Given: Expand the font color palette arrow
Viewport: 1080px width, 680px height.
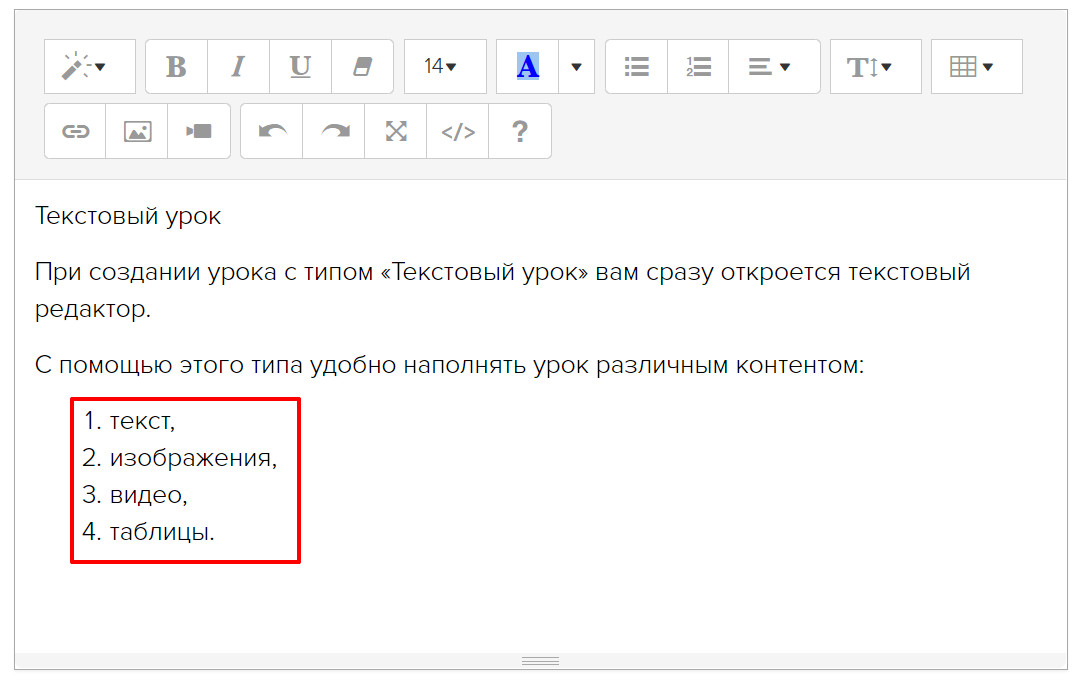Looking at the screenshot, I should click(576, 67).
